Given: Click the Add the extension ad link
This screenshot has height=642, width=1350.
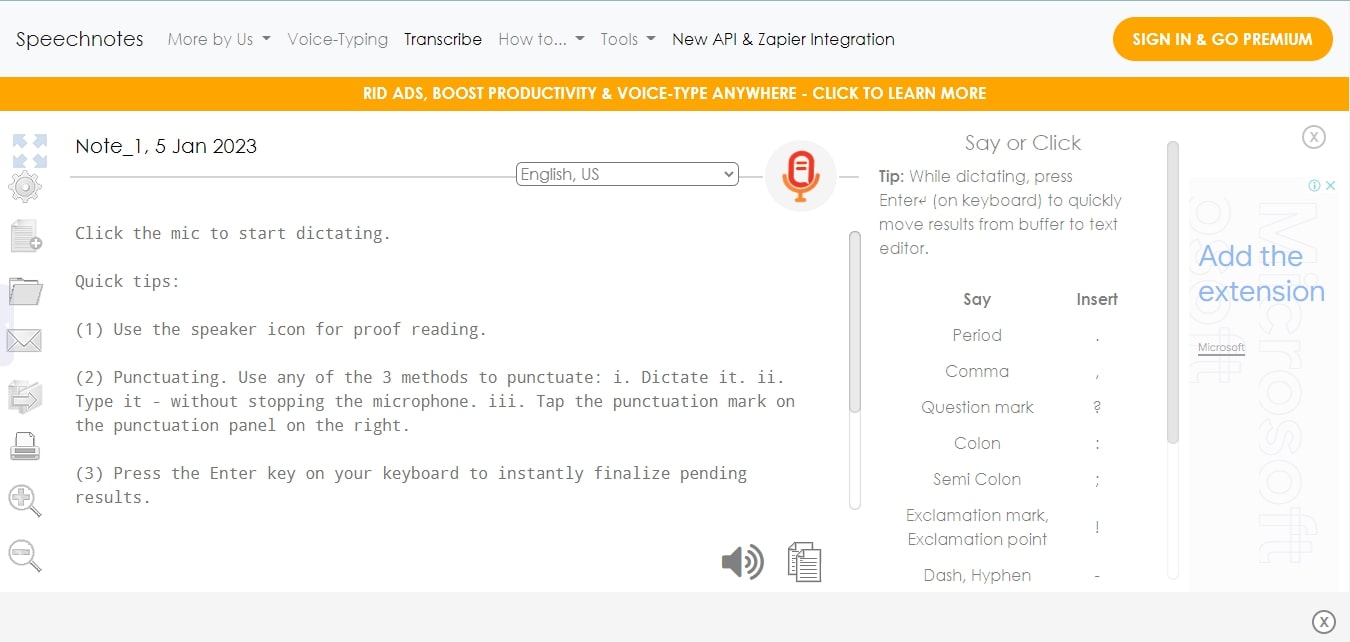Looking at the screenshot, I should pos(1261,274).
